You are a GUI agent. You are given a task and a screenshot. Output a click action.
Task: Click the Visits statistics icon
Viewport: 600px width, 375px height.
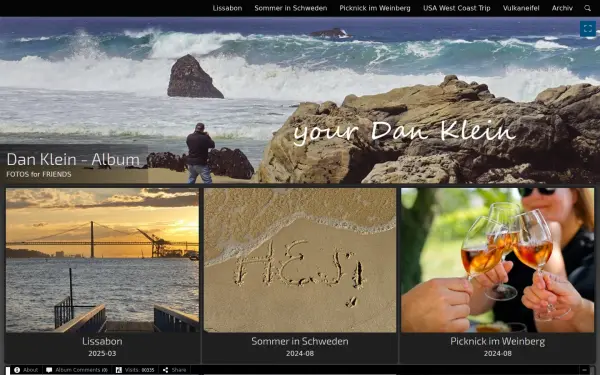pyautogui.click(x=119, y=370)
